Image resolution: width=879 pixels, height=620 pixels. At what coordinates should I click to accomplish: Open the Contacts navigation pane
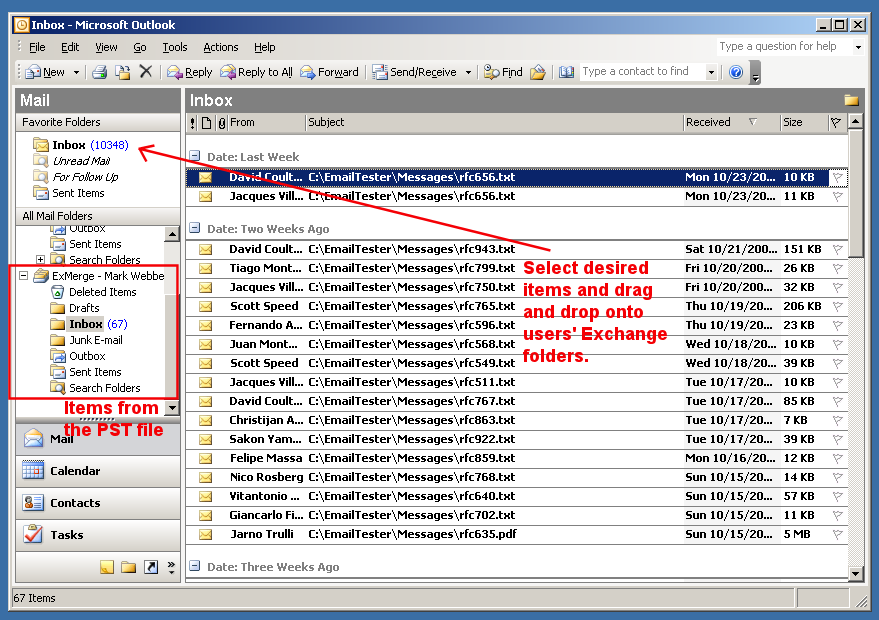[x=98, y=503]
